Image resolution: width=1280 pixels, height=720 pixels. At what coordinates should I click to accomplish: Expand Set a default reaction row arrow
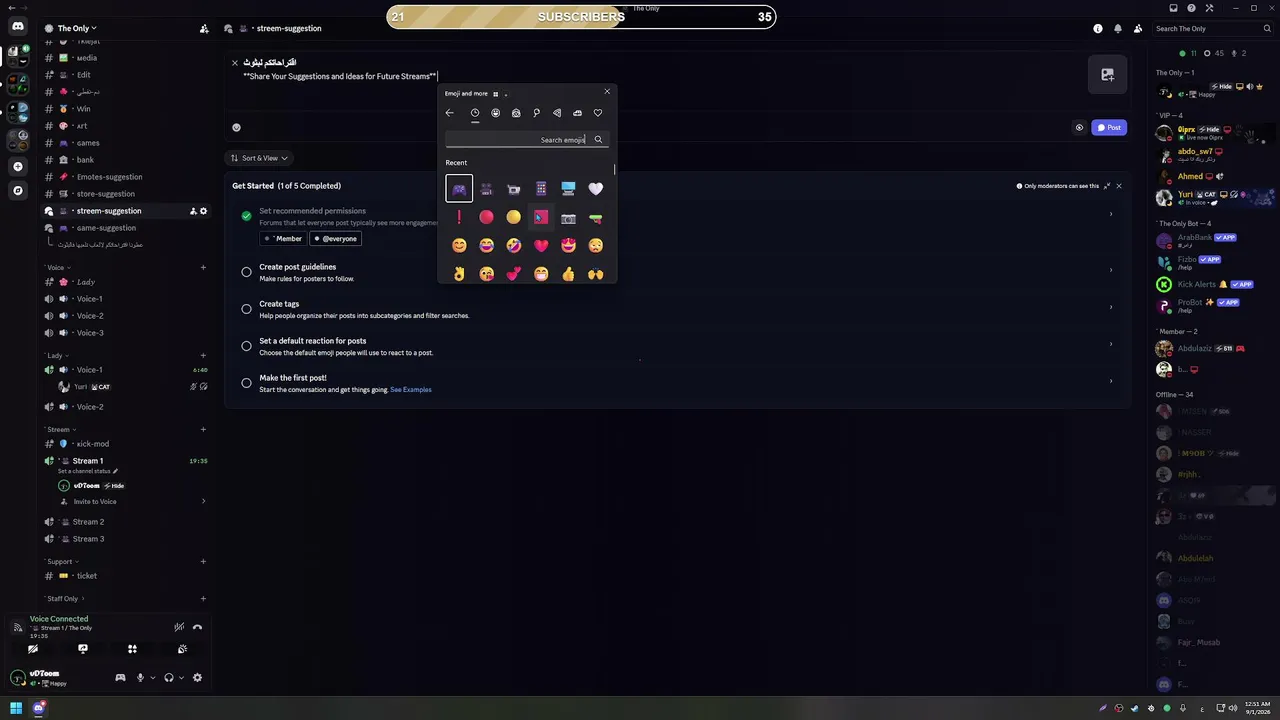pyautogui.click(x=1110, y=344)
